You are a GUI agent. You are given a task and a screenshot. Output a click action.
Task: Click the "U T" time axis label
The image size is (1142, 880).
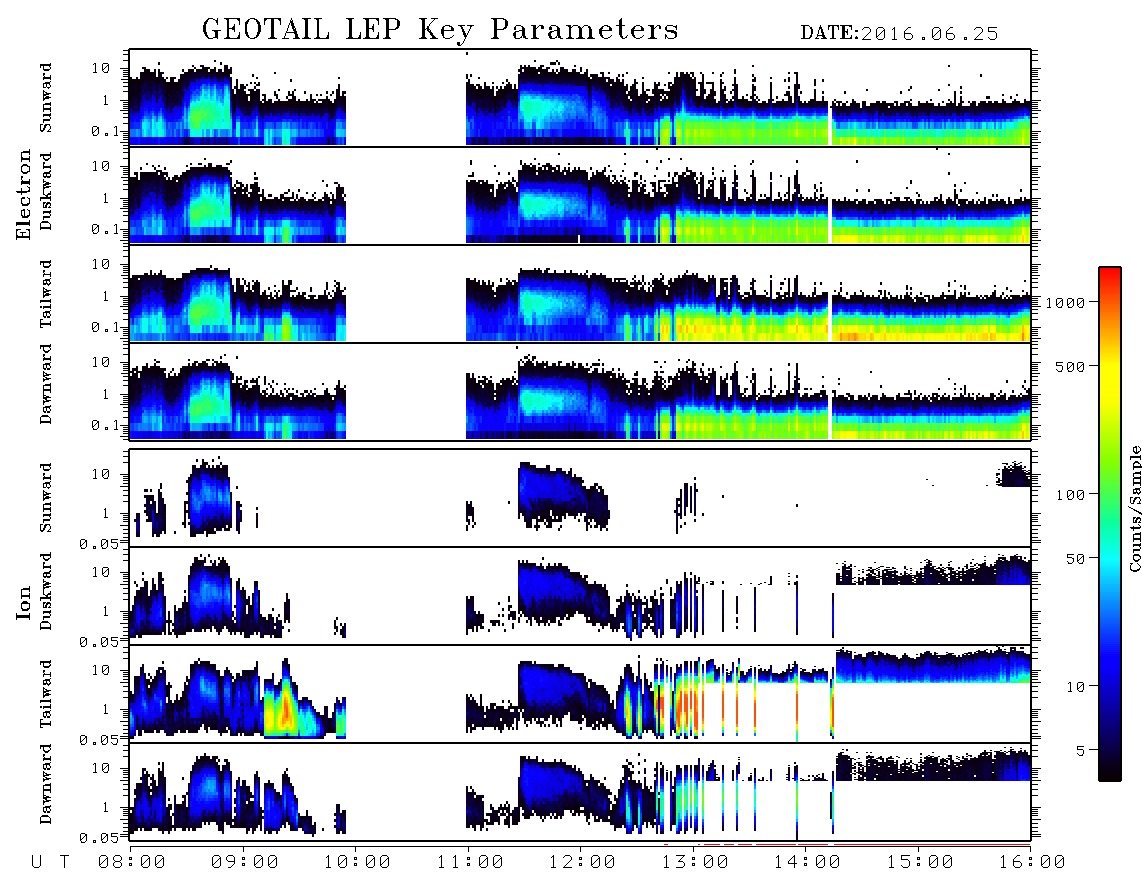tap(50, 862)
